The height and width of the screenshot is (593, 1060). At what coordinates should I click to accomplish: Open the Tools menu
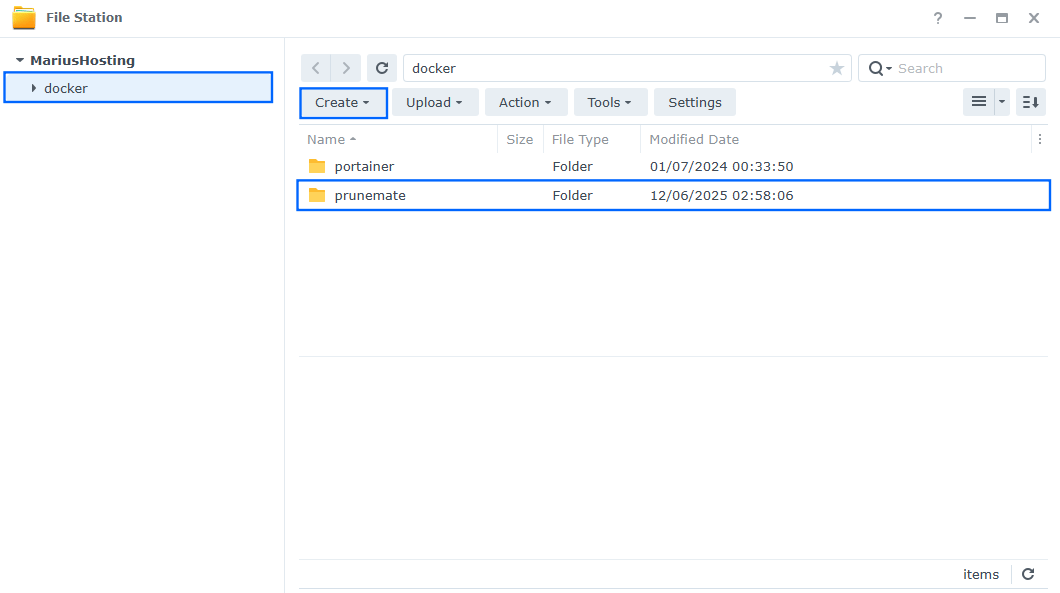click(610, 102)
